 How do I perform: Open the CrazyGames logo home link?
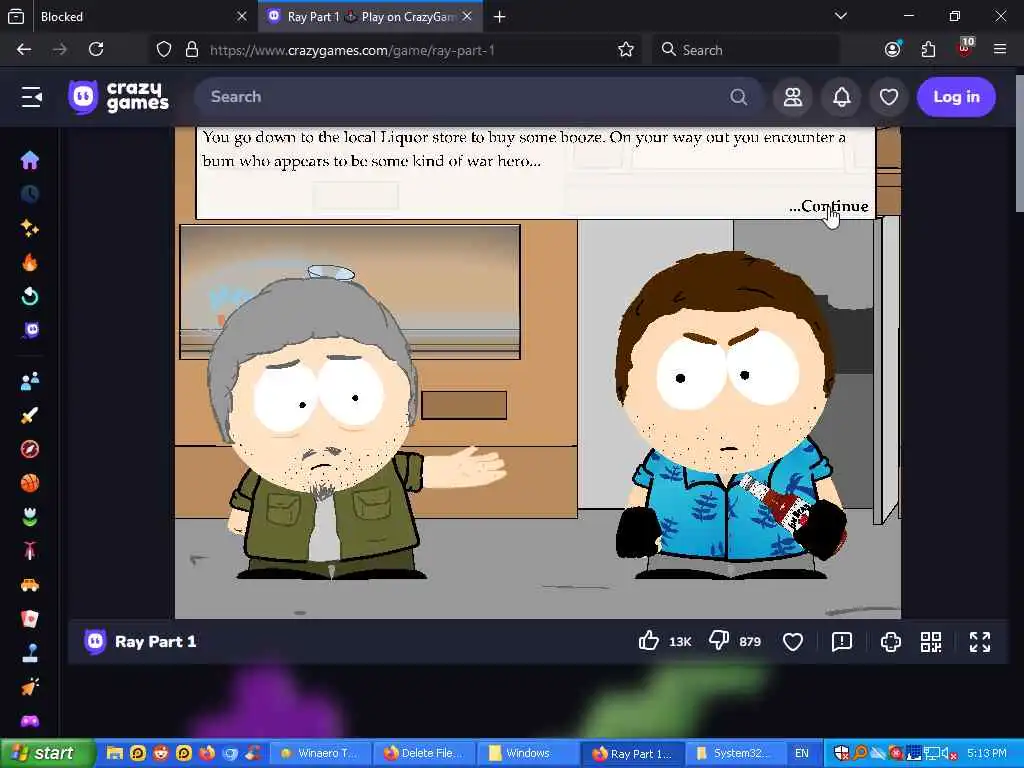(x=119, y=97)
